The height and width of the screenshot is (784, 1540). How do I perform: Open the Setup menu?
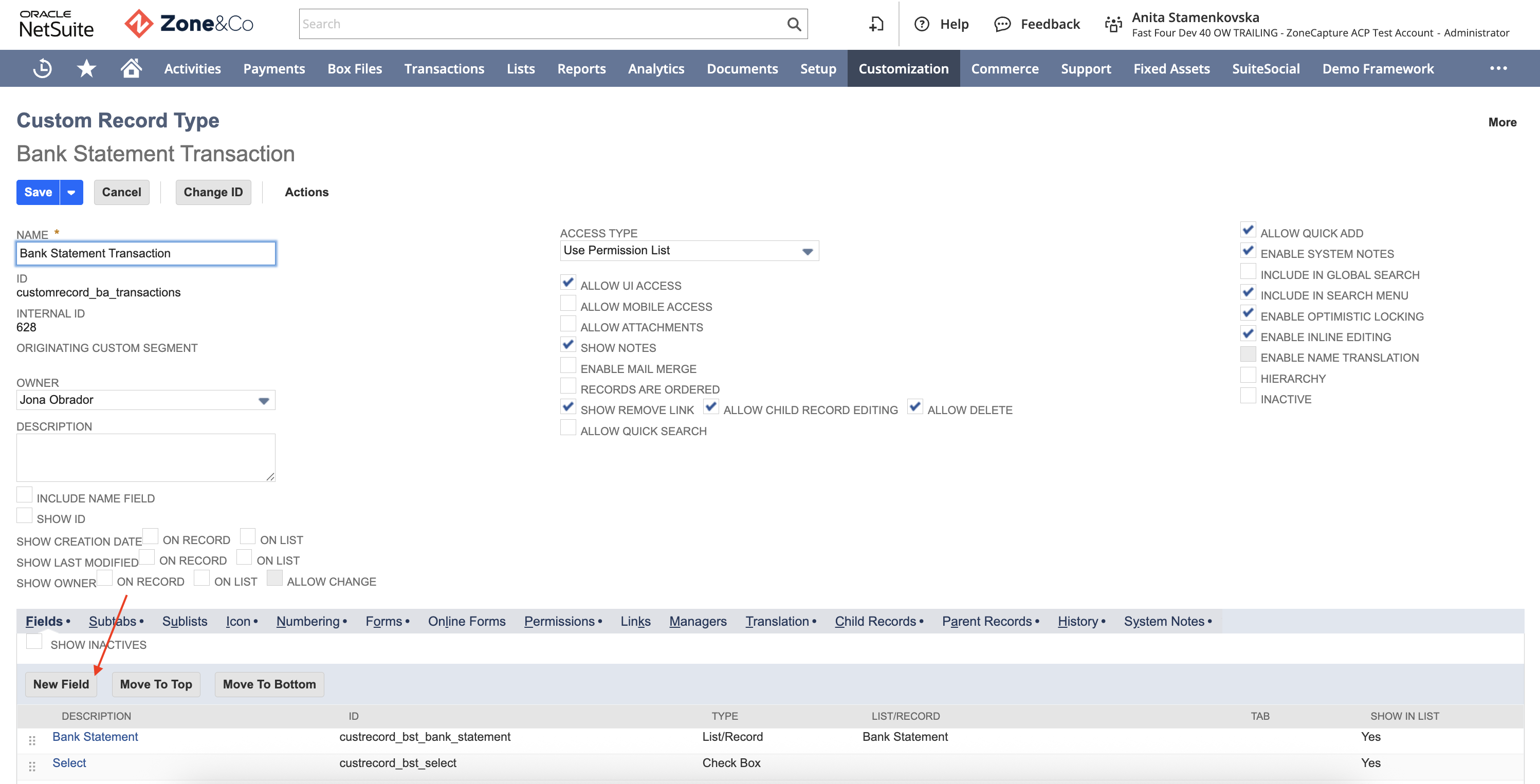[x=818, y=69]
